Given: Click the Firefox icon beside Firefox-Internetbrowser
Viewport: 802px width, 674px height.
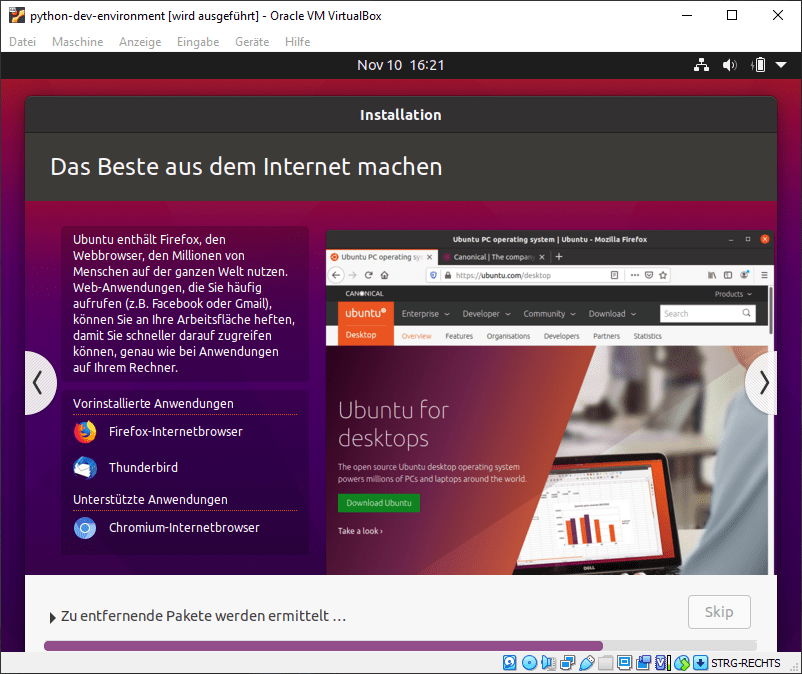Looking at the screenshot, I should pyautogui.click(x=84, y=431).
